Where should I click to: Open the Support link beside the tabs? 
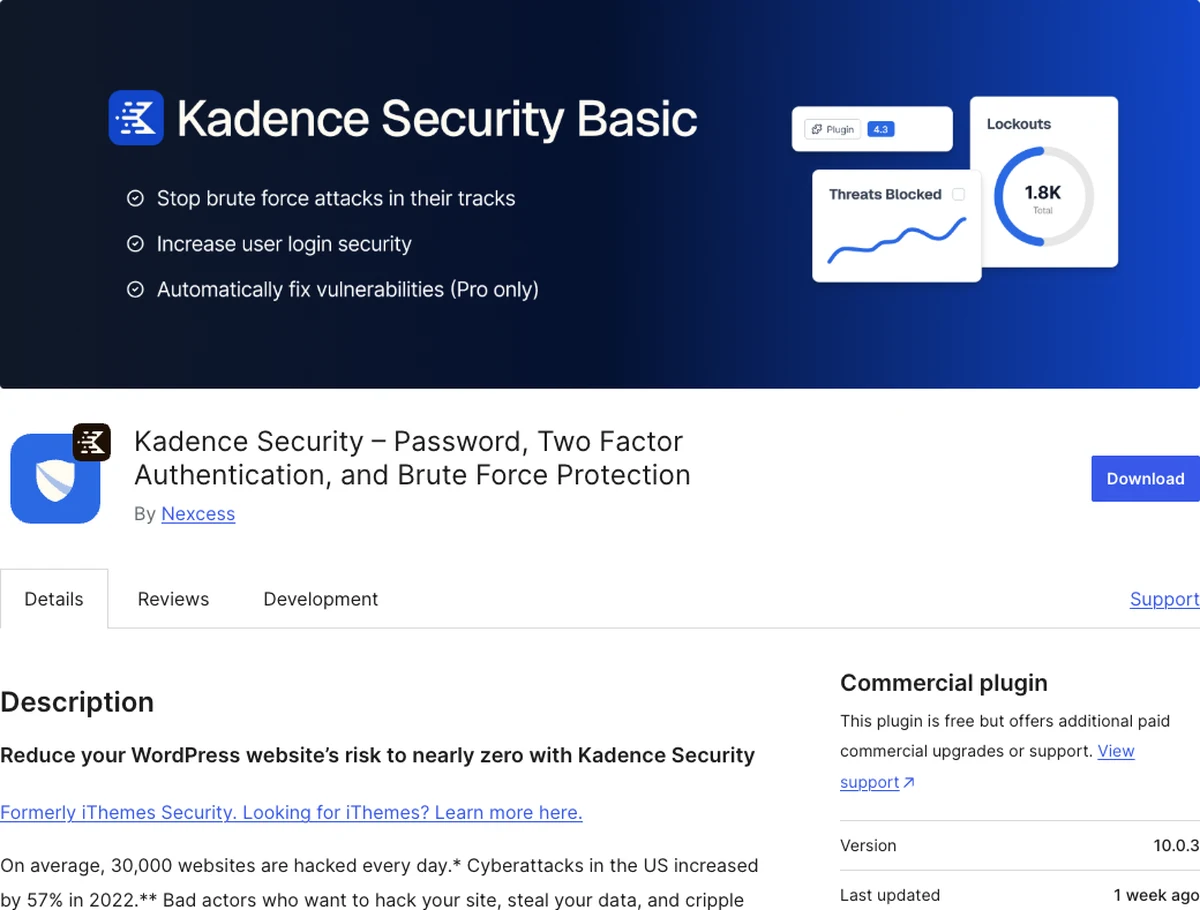[x=1164, y=599]
